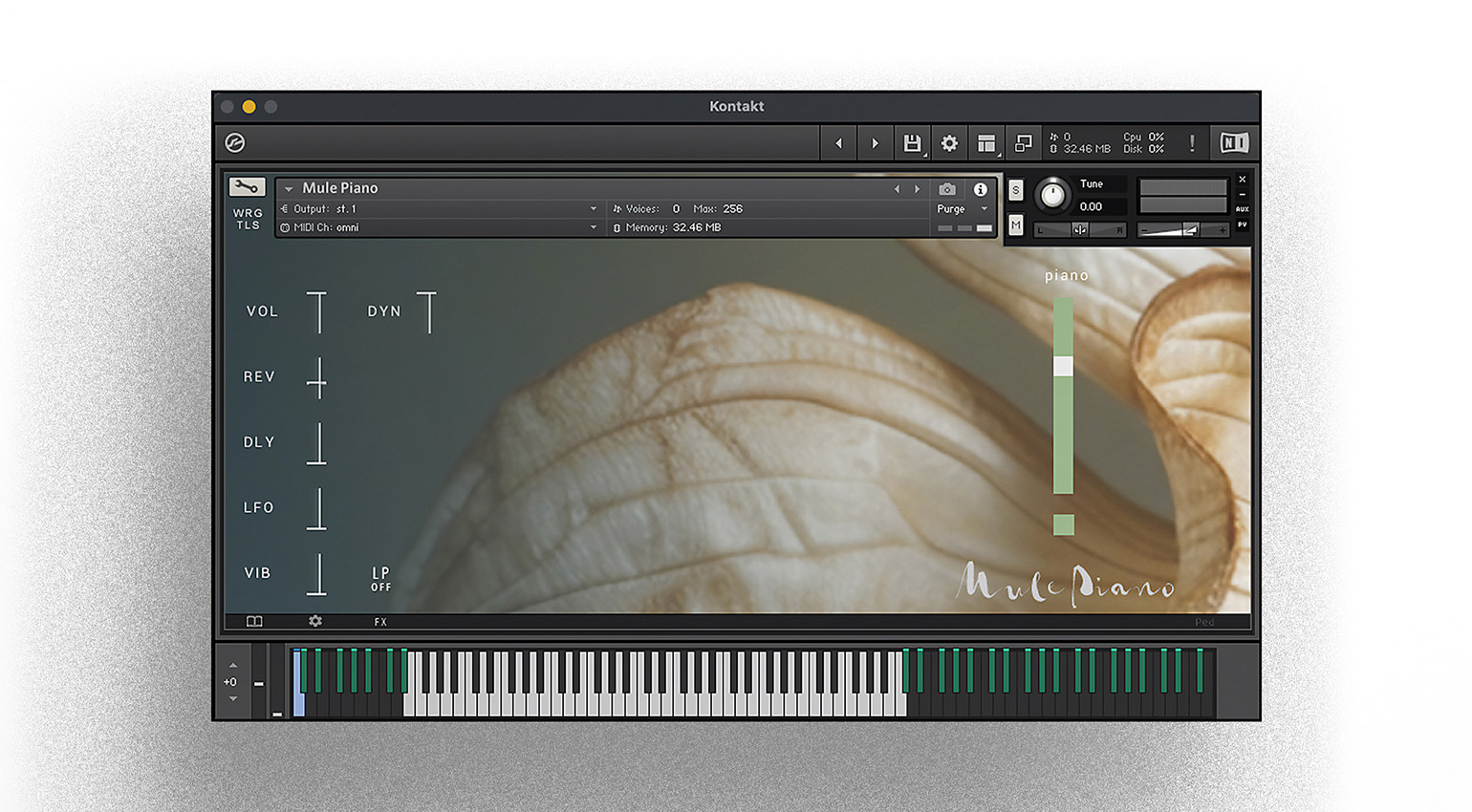Toggle the PV button
Viewport: 1472px width, 812px height.
click(1242, 224)
